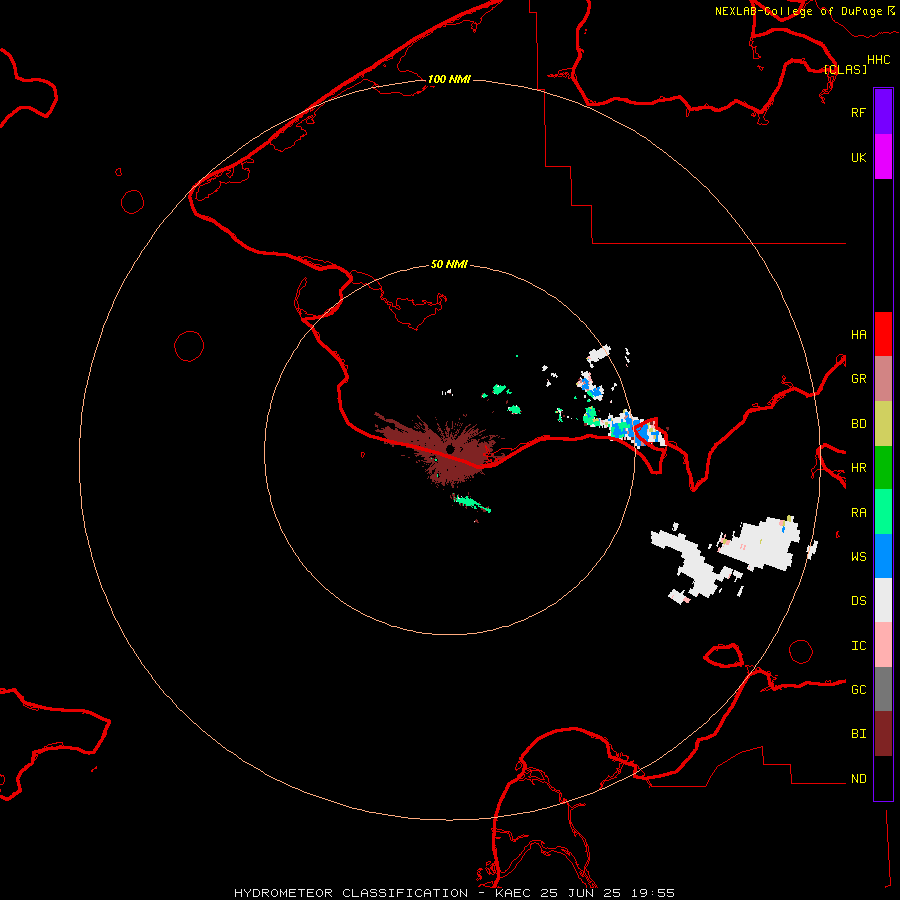The height and width of the screenshot is (900, 900).
Task: Click the "HR" legend label
Action: point(858,468)
